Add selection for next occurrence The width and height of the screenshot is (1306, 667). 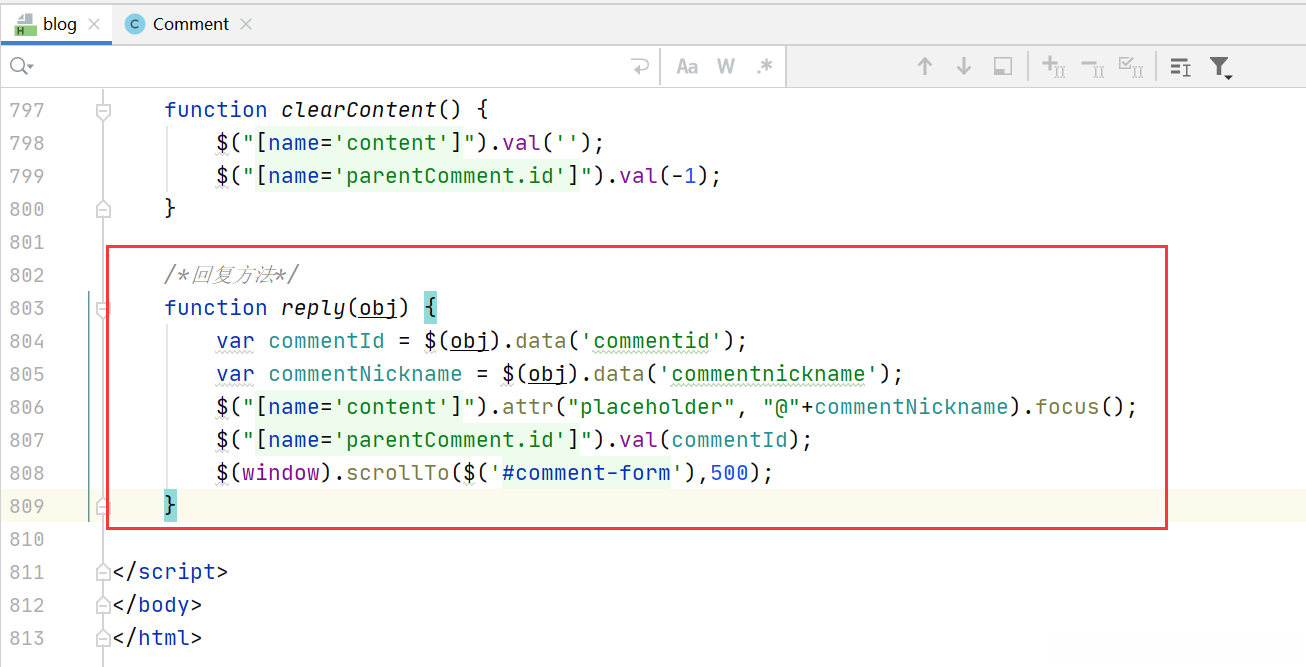coord(1054,66)
